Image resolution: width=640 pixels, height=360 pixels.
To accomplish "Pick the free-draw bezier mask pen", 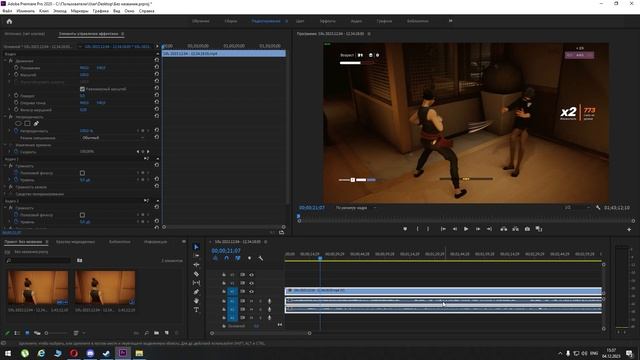I will click(36, 123).
